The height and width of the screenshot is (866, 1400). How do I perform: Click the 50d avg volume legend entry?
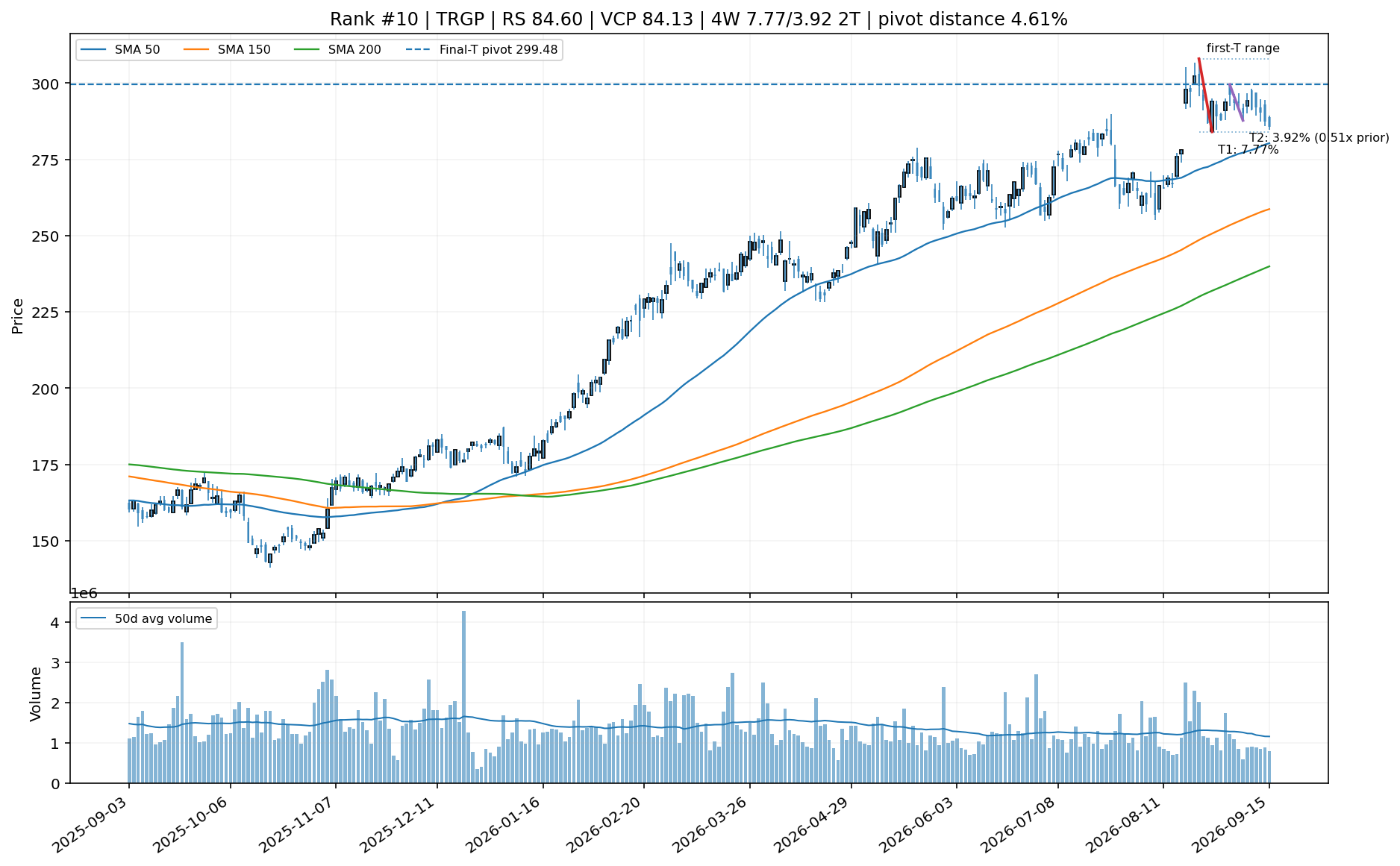[146, 618]
